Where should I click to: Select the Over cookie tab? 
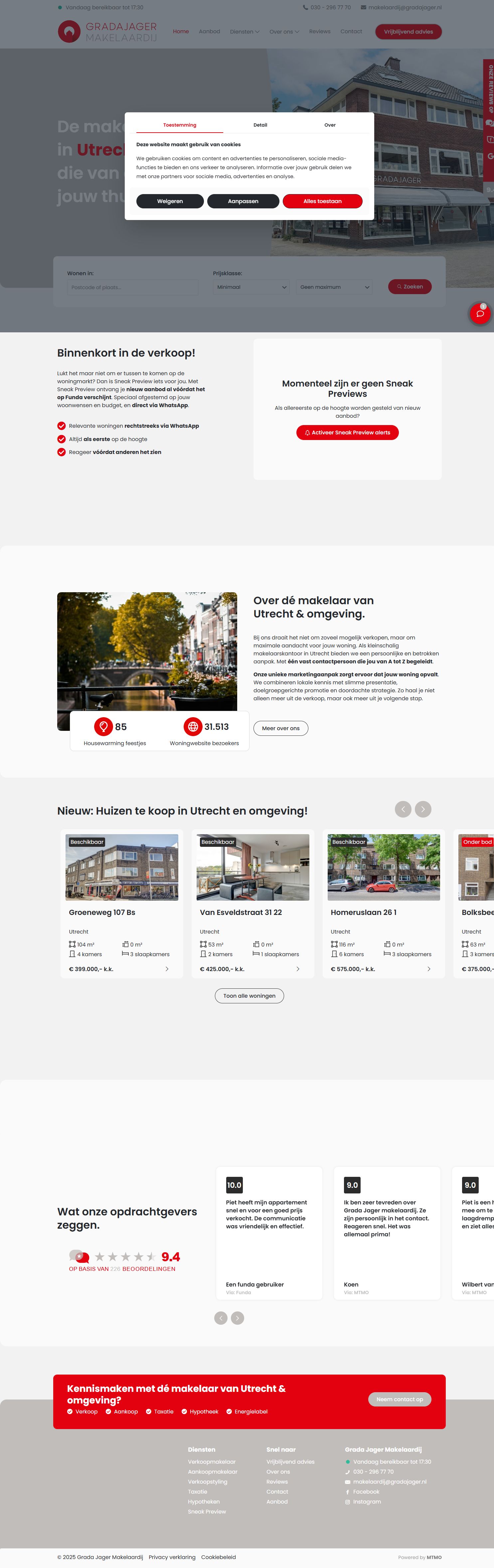(x=330, y=125)
